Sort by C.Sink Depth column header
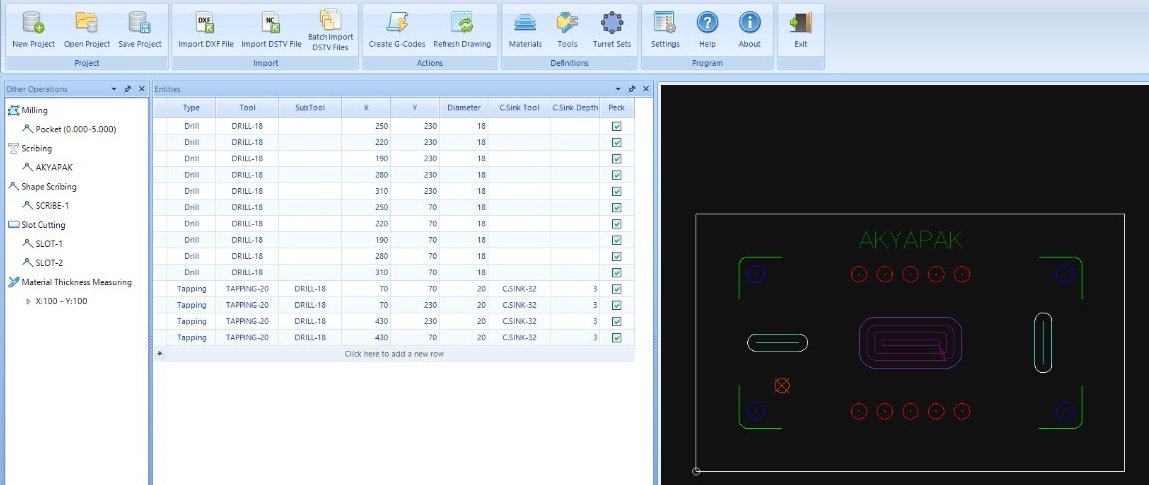This screenshot has width=1149, height=485. click(x=575, y=108)
